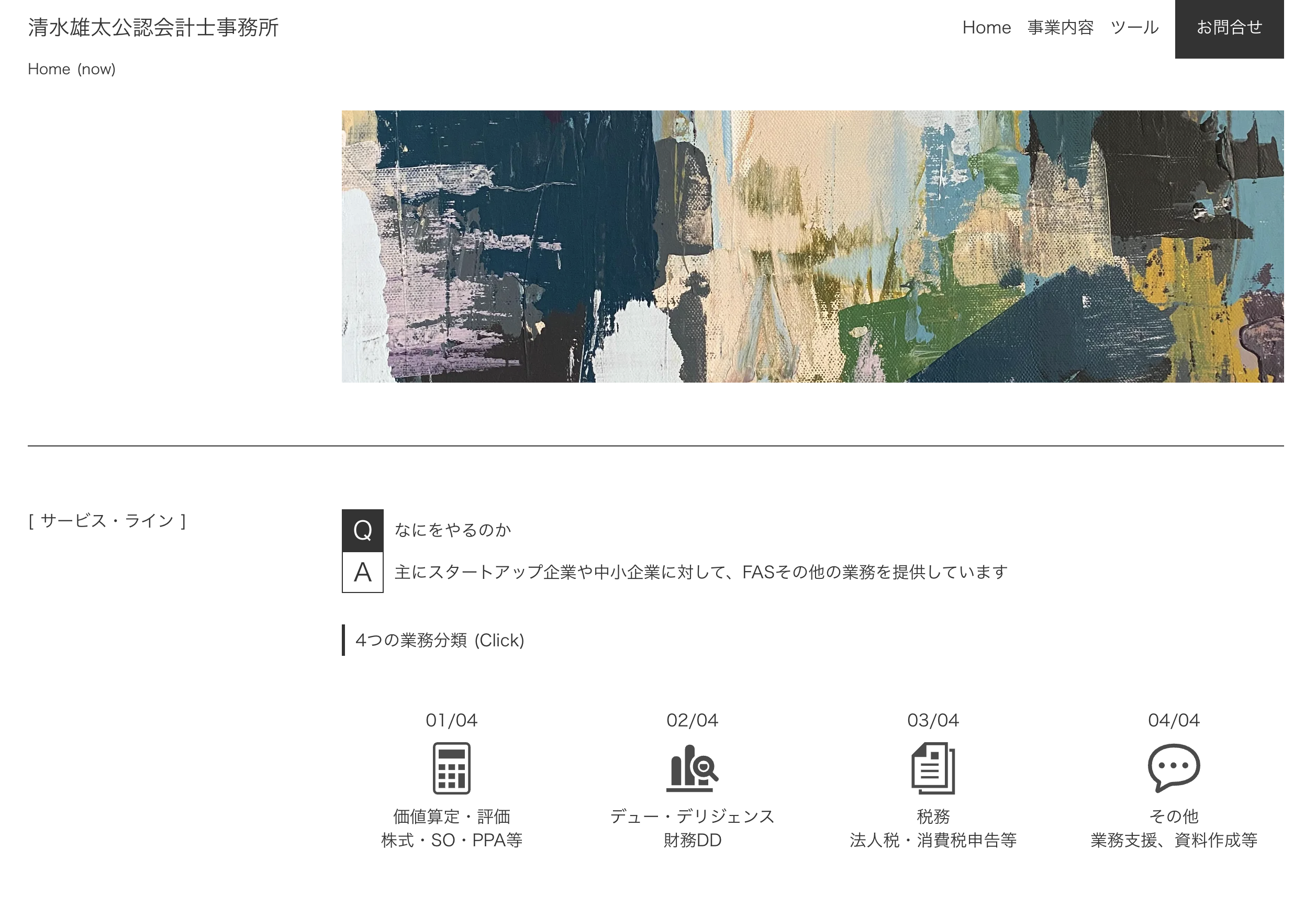Click the document icon for 税務
Viewport: 1316px width, 917px height.
pyautogui.click(x=932, y=768)
